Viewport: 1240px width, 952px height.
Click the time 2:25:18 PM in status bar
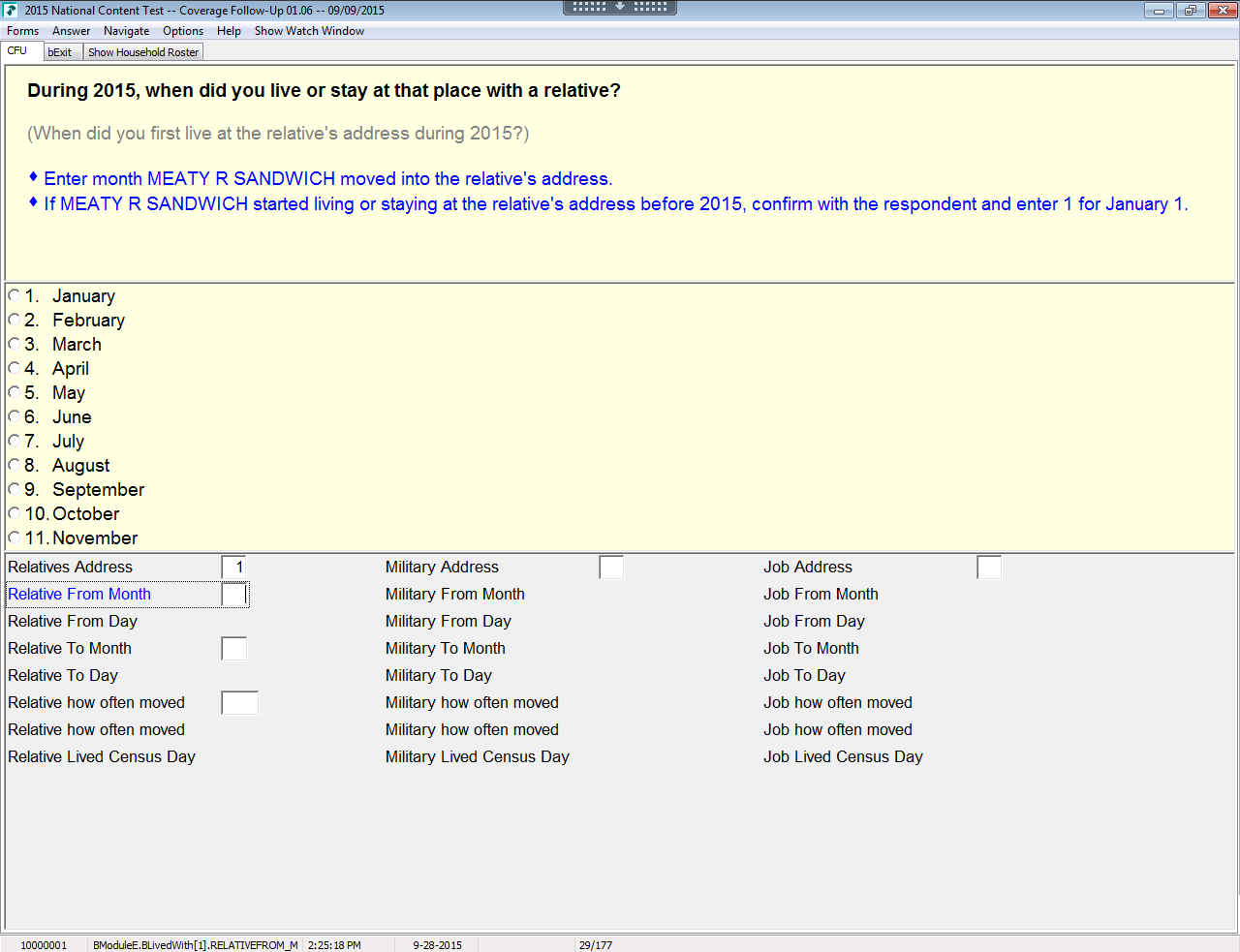point(334,945)
